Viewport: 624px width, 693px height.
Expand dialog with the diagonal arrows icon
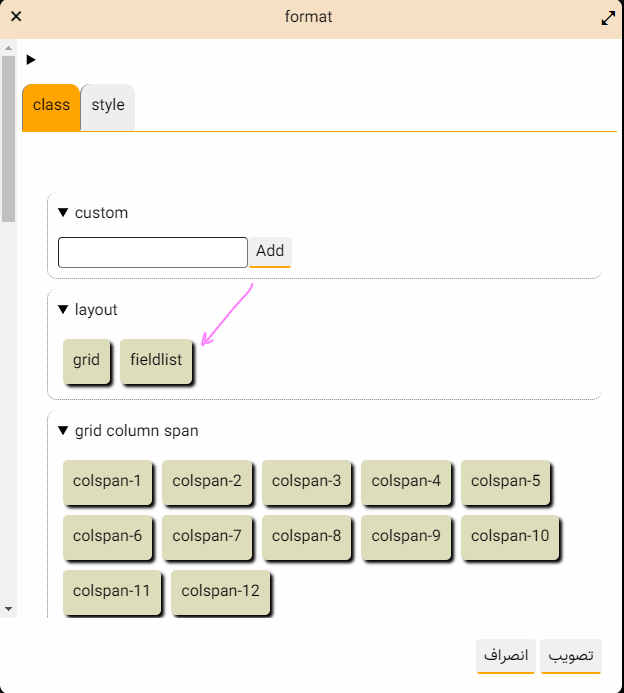(x=608, y=18)
